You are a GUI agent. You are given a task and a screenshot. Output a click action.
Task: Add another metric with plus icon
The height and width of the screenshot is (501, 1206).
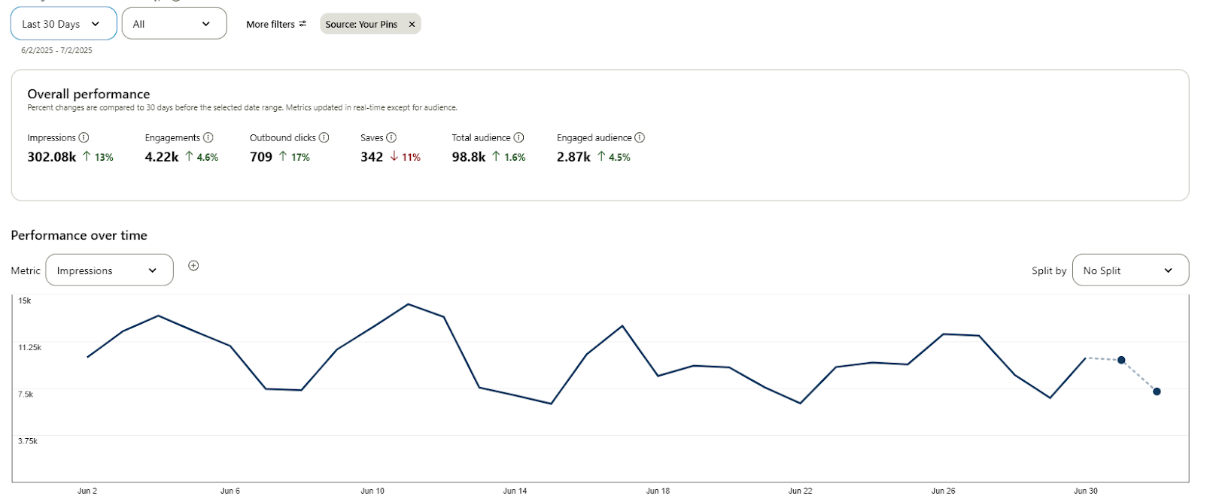point(194,266)
